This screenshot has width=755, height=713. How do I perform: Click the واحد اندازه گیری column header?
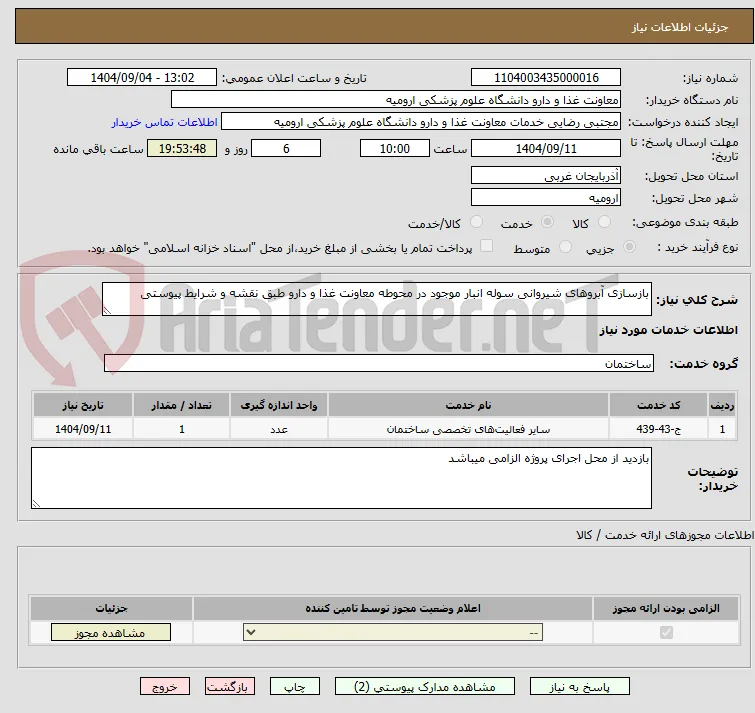[279, 405]
